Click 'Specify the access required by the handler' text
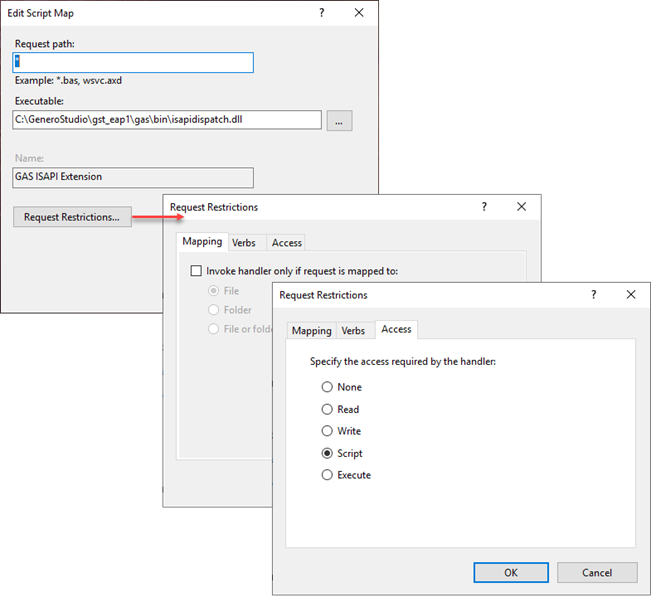The width and height of the screenshot is (651, 602). click(403, 362)
